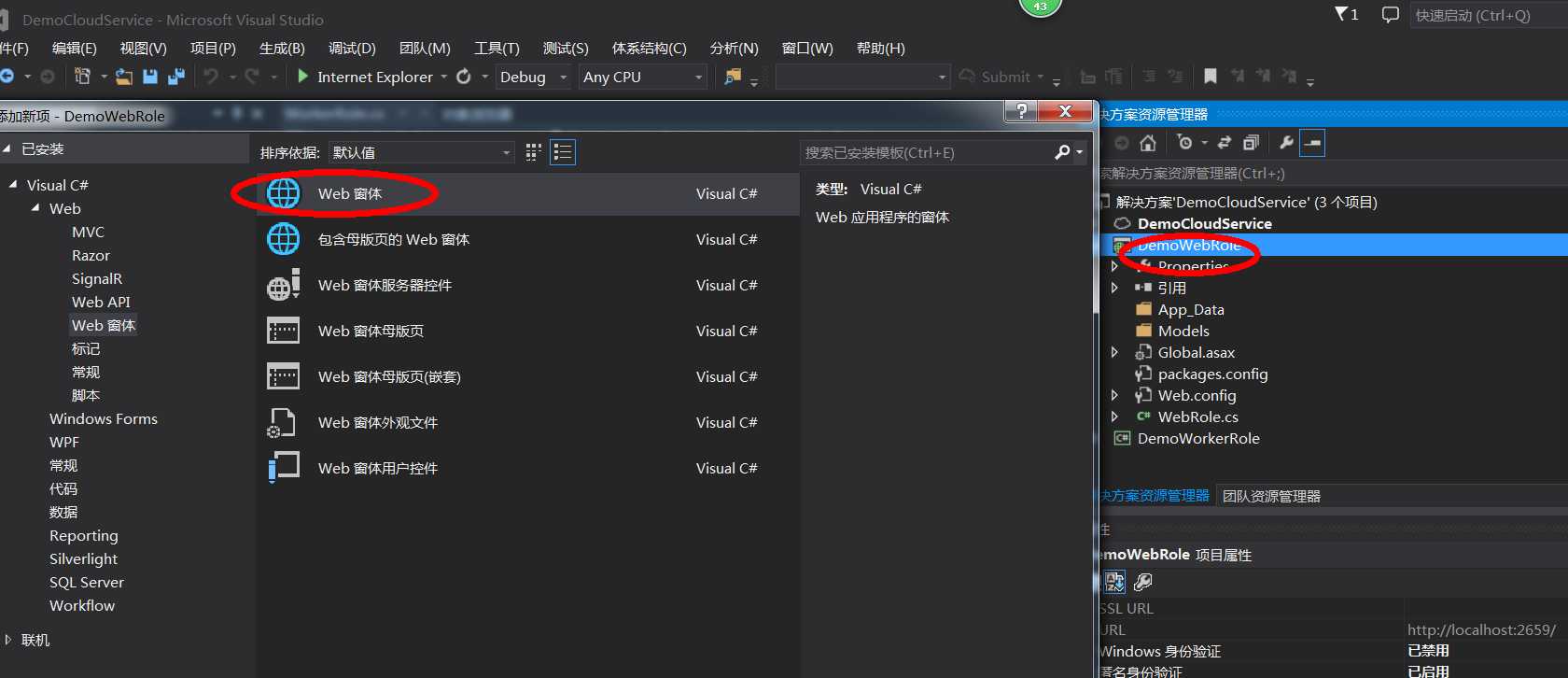Image resolution: width=1568 pixels, height=678 pixels.
Task: Click the Save All icon
Action: 175,77
